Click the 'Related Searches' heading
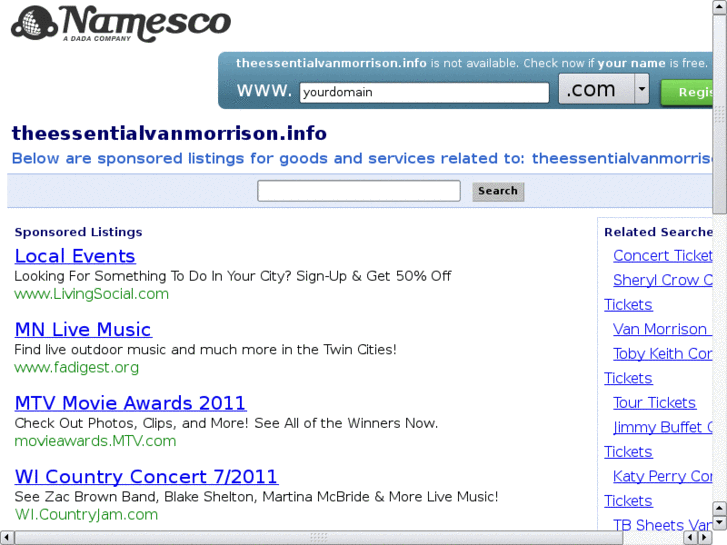The image size is (727, 545). [x=658, y=232]
